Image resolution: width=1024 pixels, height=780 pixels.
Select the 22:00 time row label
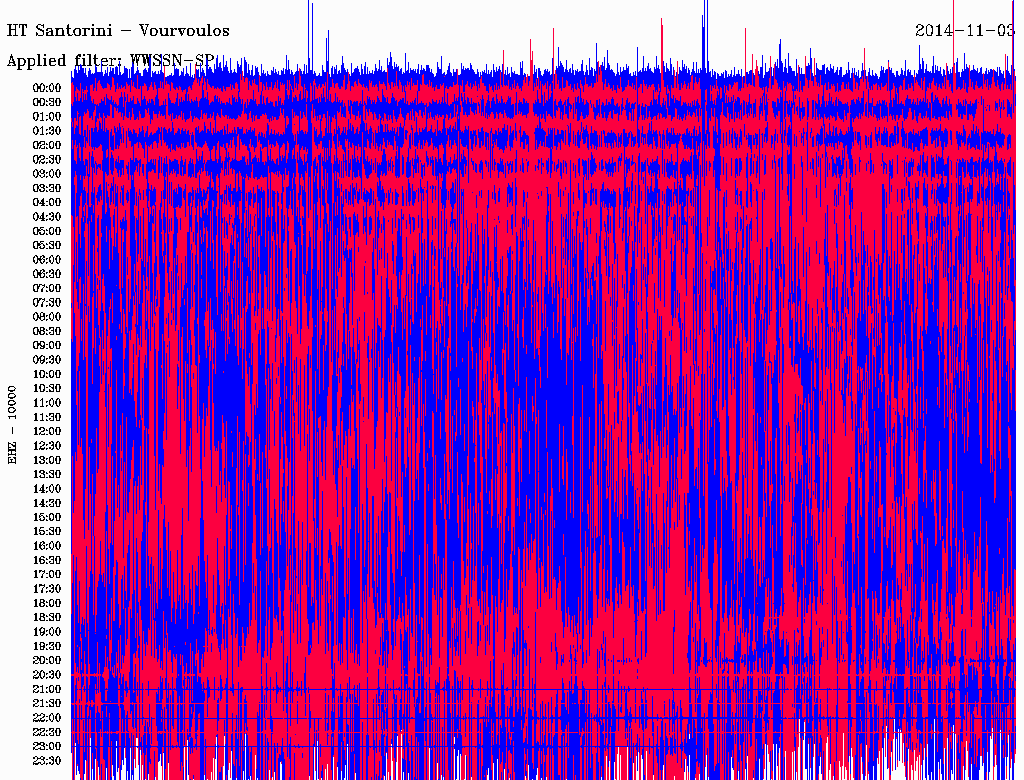[x=47, y=717]
